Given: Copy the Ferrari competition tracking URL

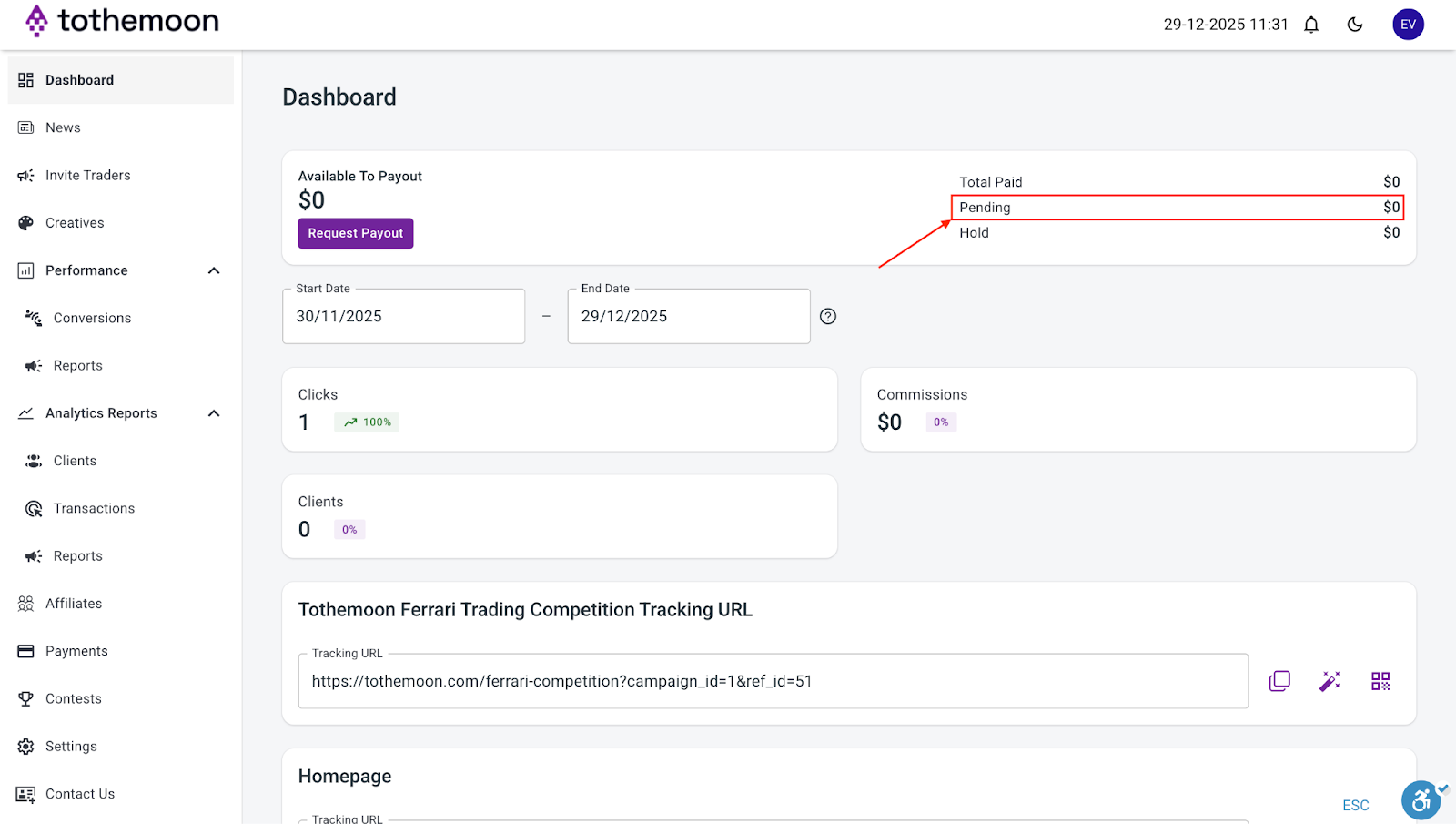Looking at the screenshot, I should point(1279,681).
